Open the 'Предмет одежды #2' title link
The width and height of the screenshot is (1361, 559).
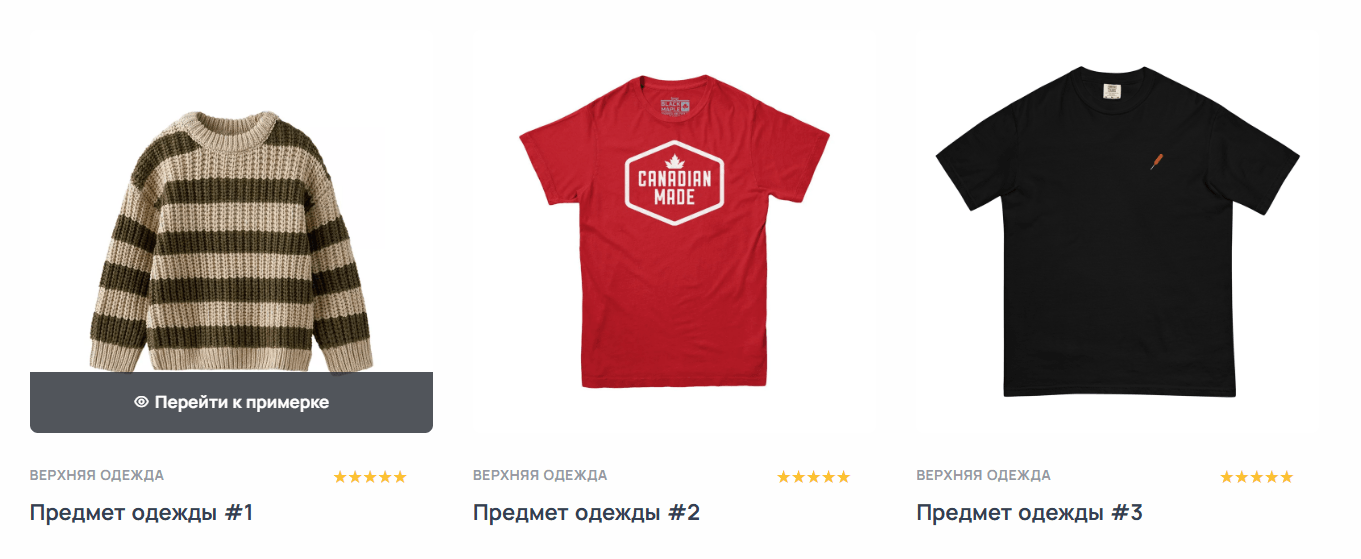[x=587, y=513]
